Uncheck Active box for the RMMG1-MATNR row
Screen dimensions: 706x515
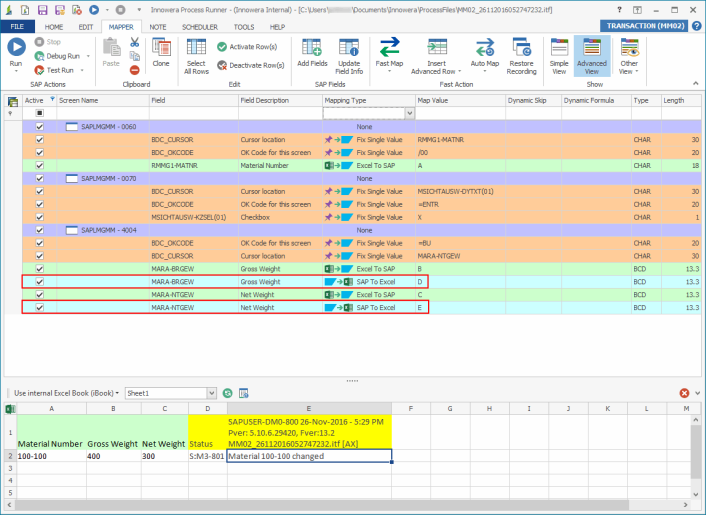(x=39, y=165)
